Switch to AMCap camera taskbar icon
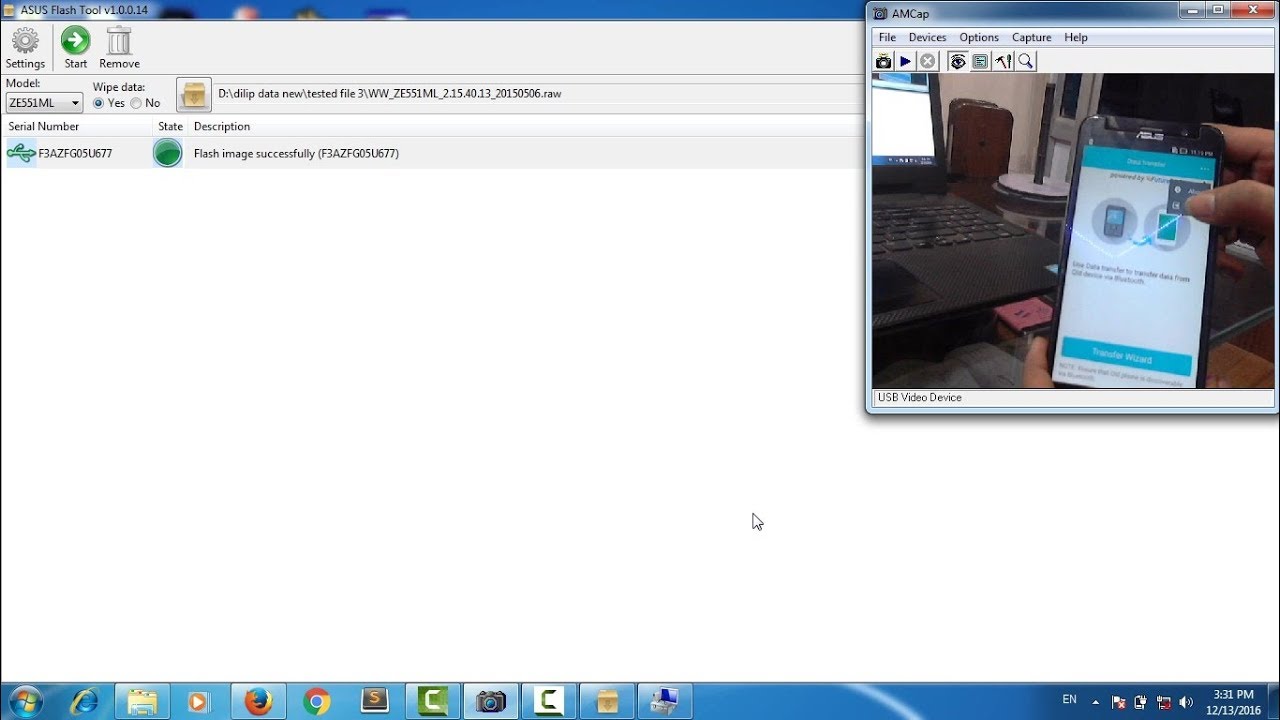The image size is (1280, 720). tap(490, 701)
